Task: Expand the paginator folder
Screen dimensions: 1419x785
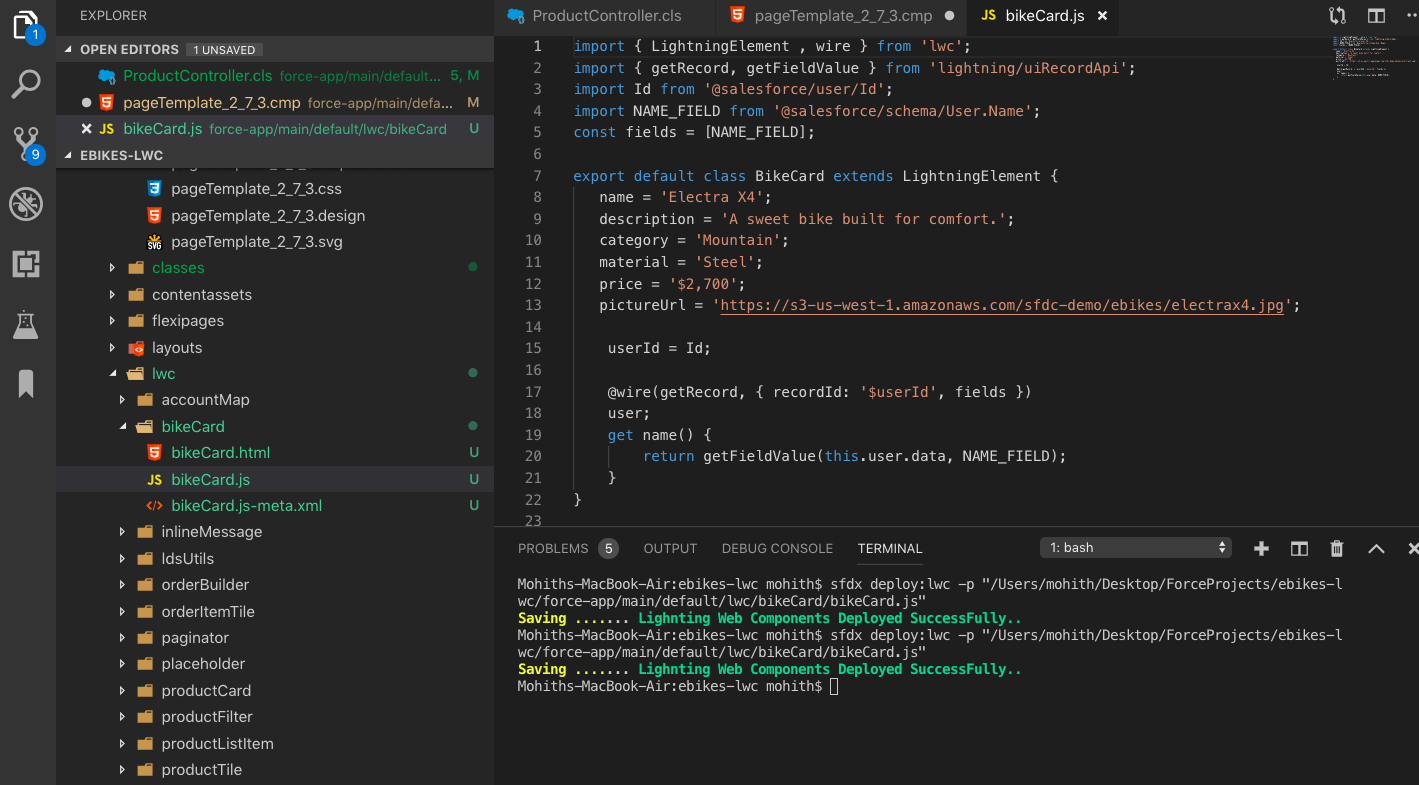Action: (123, 638)
